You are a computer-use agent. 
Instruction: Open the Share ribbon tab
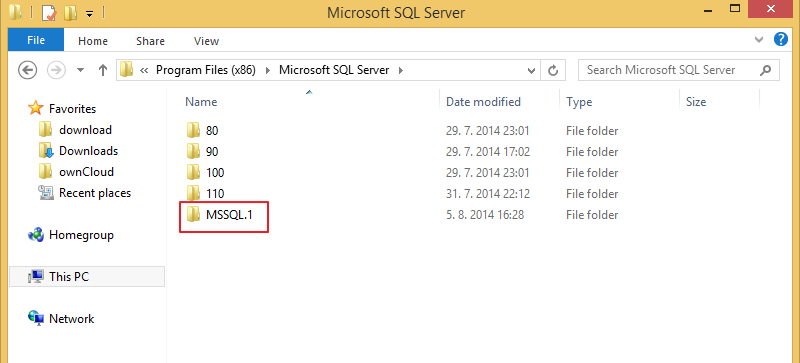coord(150,41)
